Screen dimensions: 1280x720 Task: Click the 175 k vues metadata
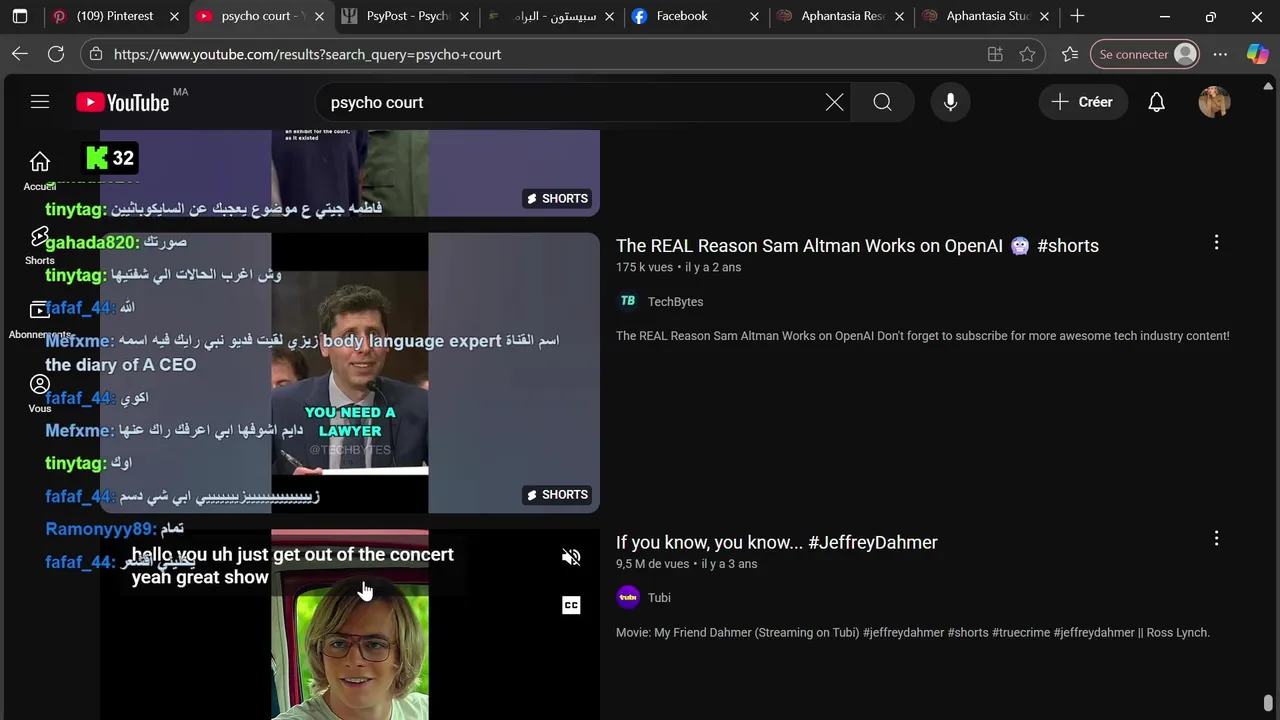point(644,267)
